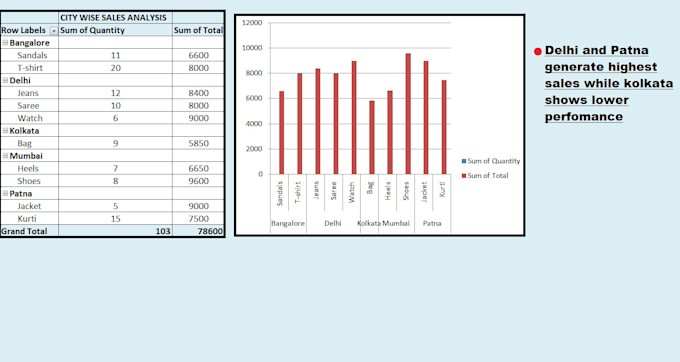Select the Watch bar in the chart

coord(354,117)
